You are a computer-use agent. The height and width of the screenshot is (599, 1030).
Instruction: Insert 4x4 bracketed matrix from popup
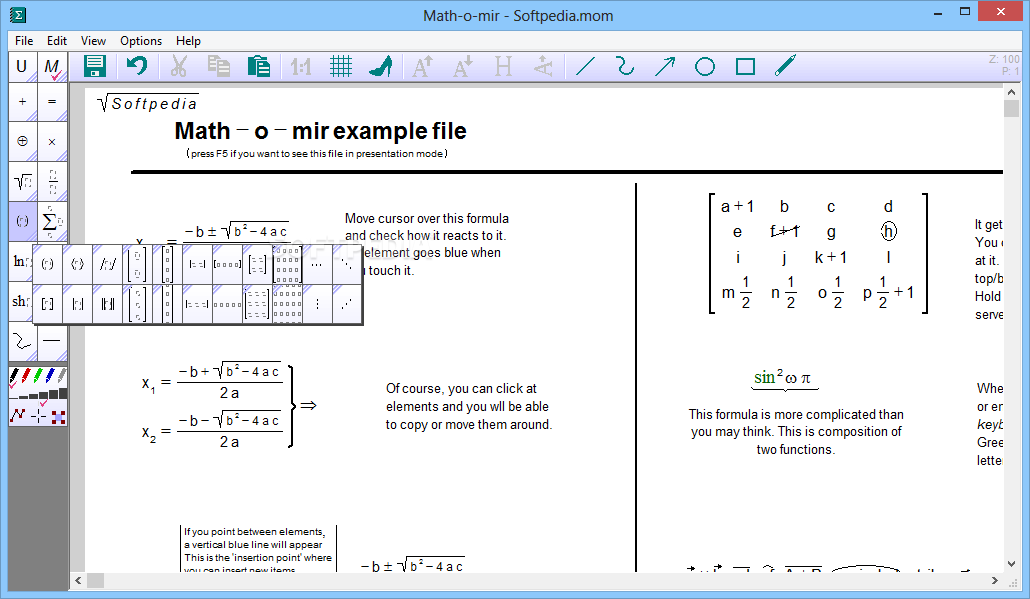[287, 265]
